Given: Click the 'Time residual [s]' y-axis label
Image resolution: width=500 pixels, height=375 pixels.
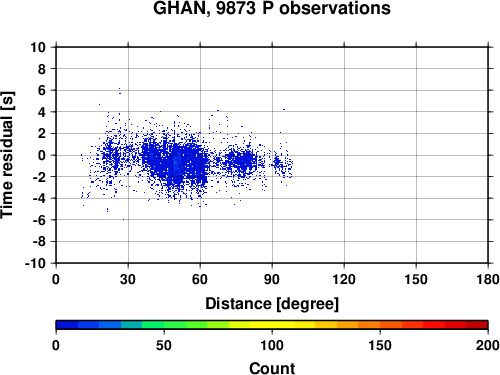Looking at the screenshot, I should point(7,155).
